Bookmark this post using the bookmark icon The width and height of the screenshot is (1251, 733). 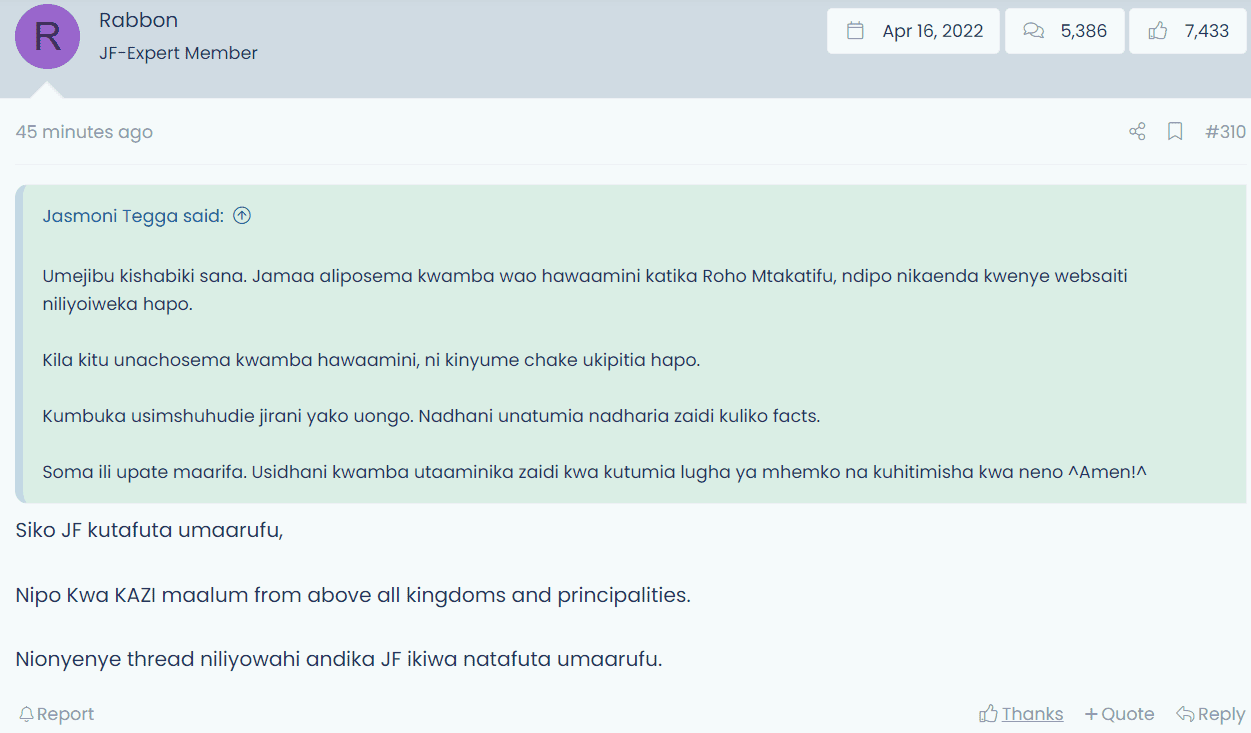tap(1175, 132)
